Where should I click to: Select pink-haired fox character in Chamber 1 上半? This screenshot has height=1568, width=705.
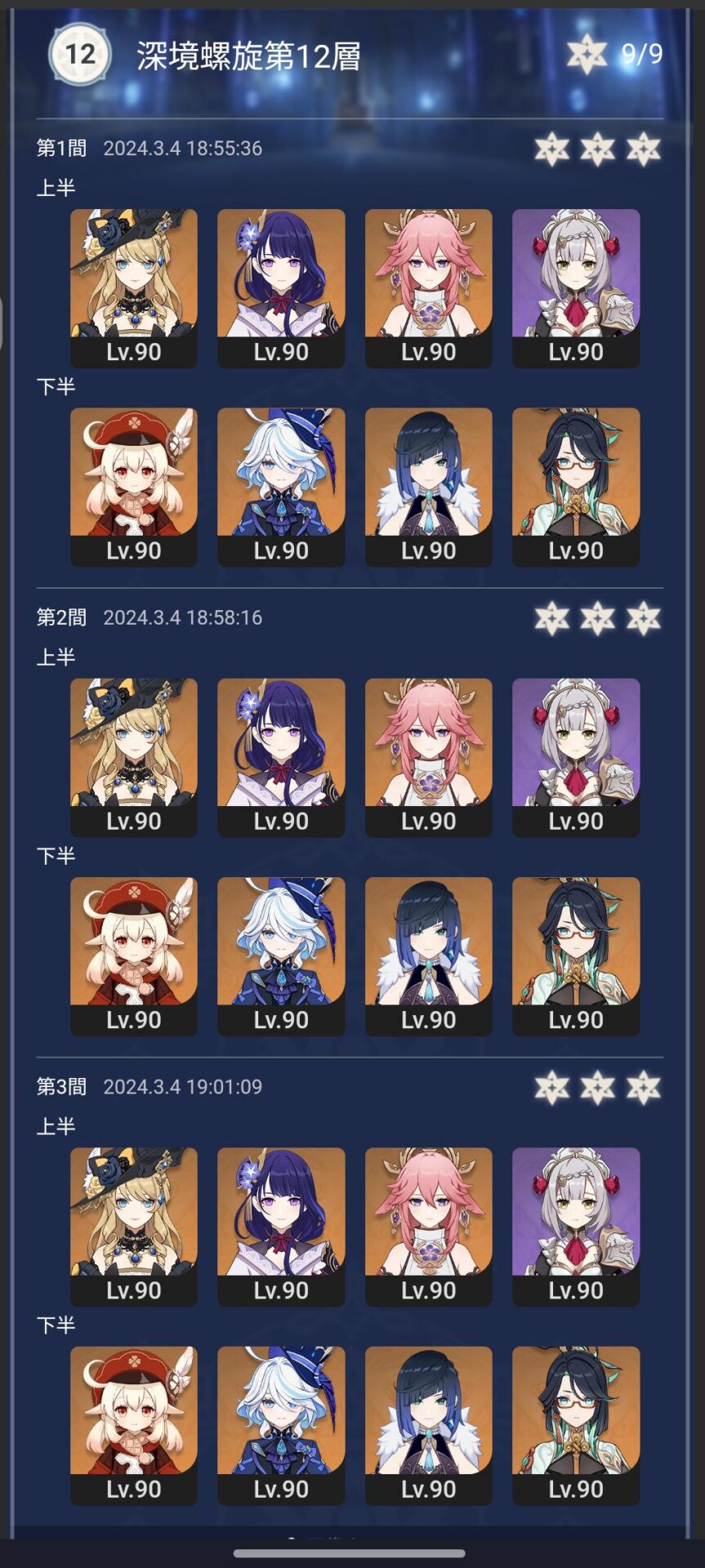pos(428,287)
